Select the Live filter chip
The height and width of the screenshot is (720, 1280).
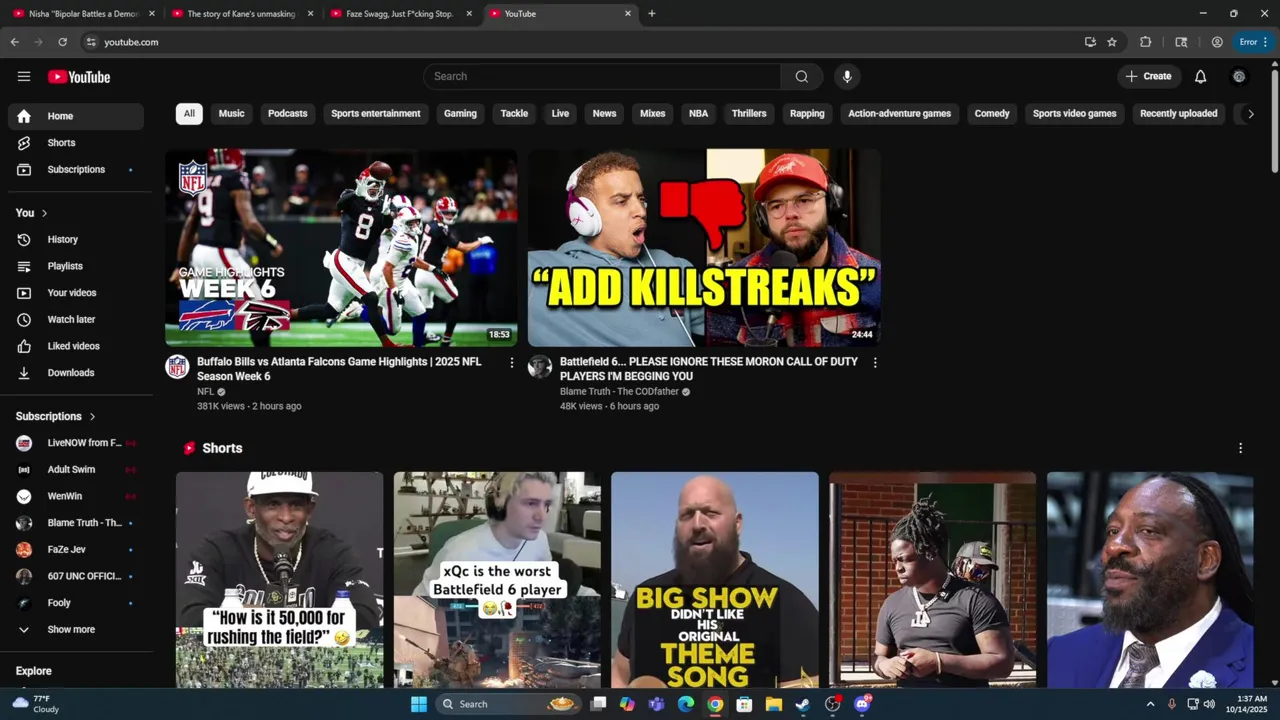(x=560, y=114)
